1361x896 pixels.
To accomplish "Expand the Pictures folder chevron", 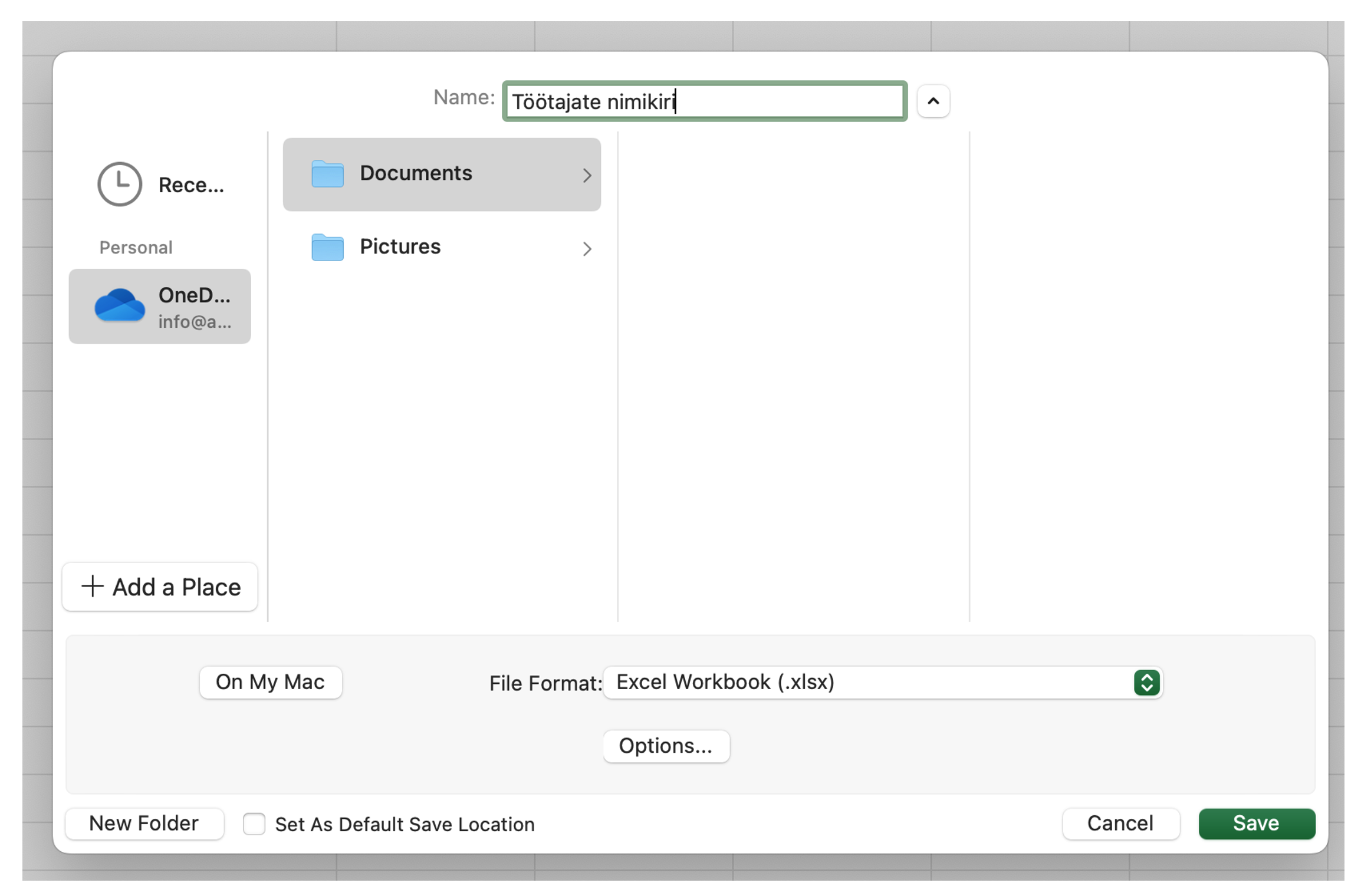I will (x=587, y=249).
